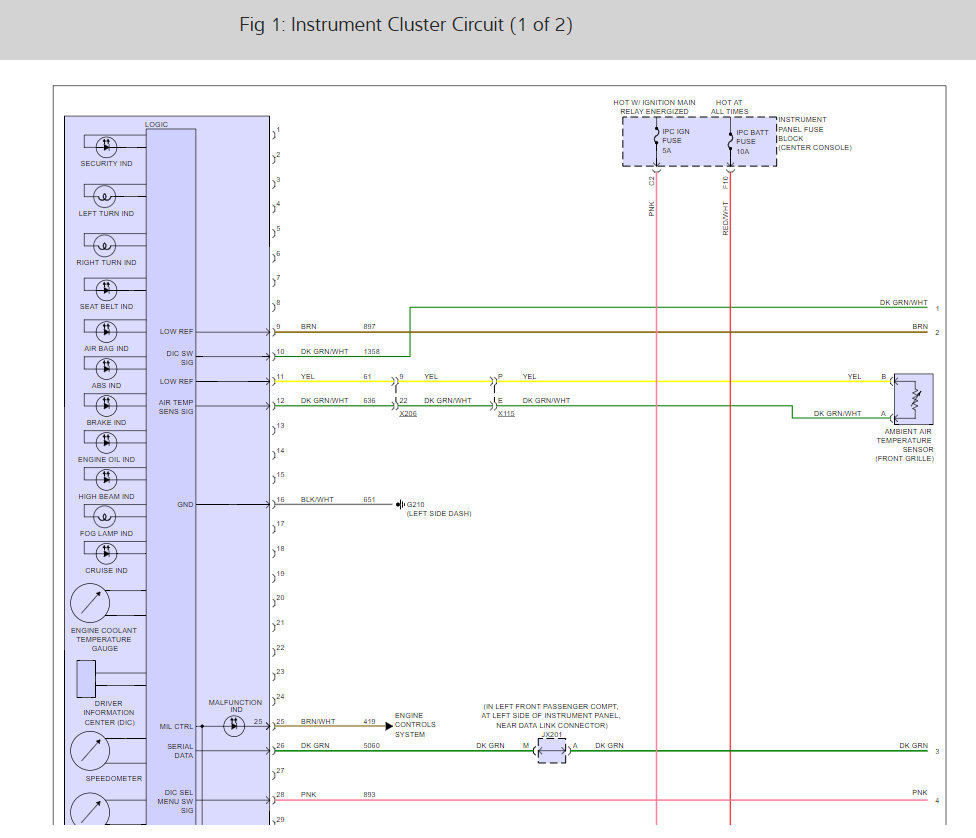Click circuit number 61 on YEL wire
Viewport: 976px width, 838px height.
(367, 377)
